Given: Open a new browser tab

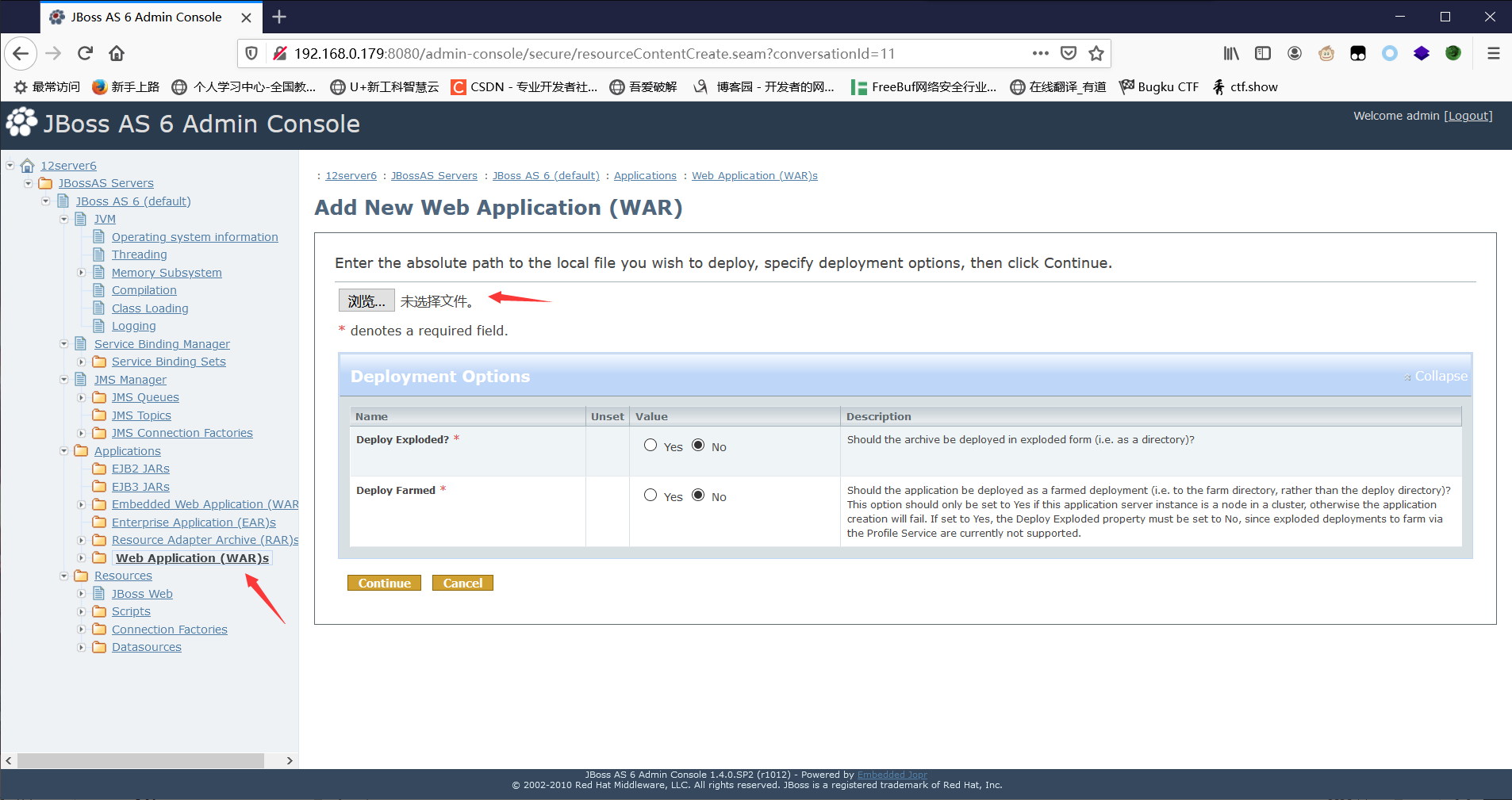Looking at the screenshot, I should click(x=279, y=17).
